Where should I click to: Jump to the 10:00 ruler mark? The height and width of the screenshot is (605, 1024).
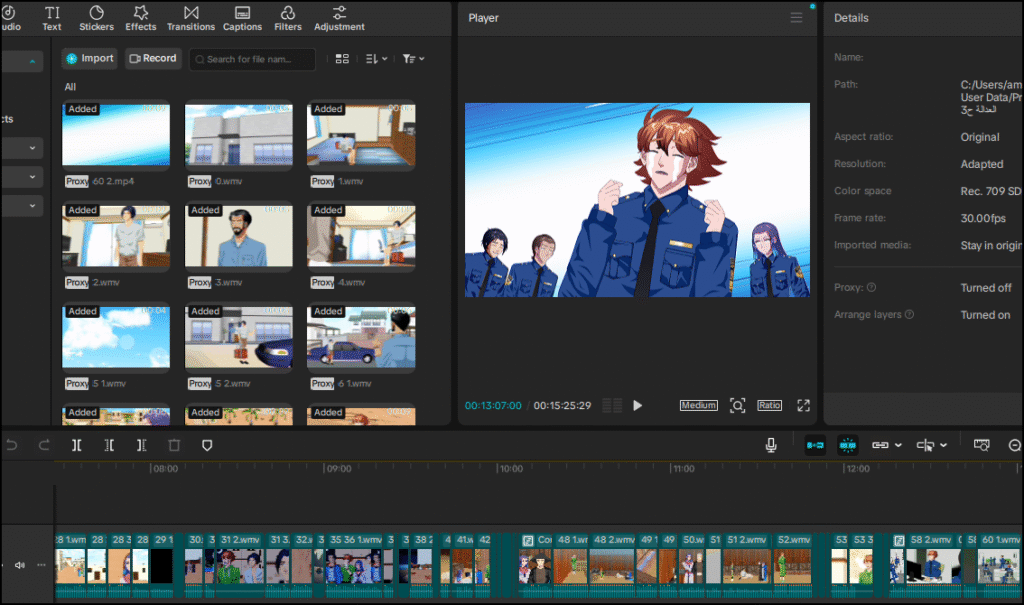[x=510, y=468]
